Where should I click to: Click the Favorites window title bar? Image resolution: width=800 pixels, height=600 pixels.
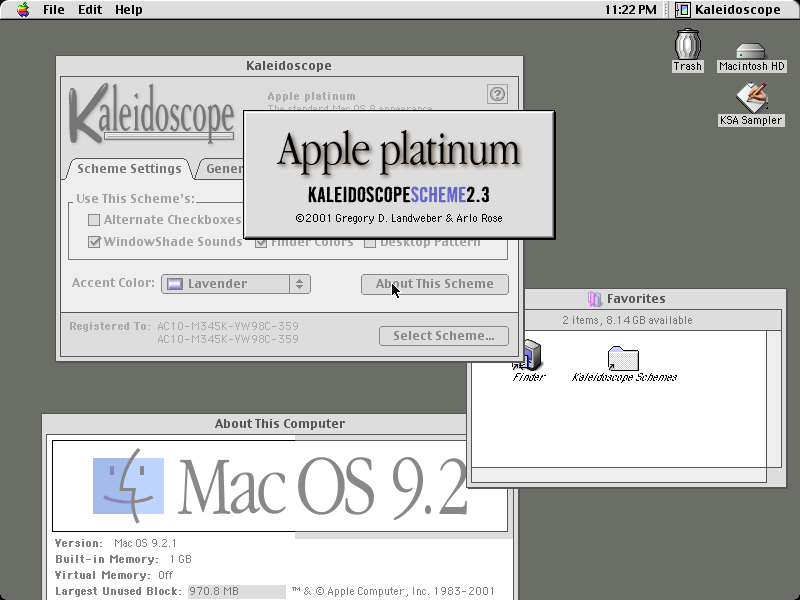pyautogui.click(x=654, y=298)
